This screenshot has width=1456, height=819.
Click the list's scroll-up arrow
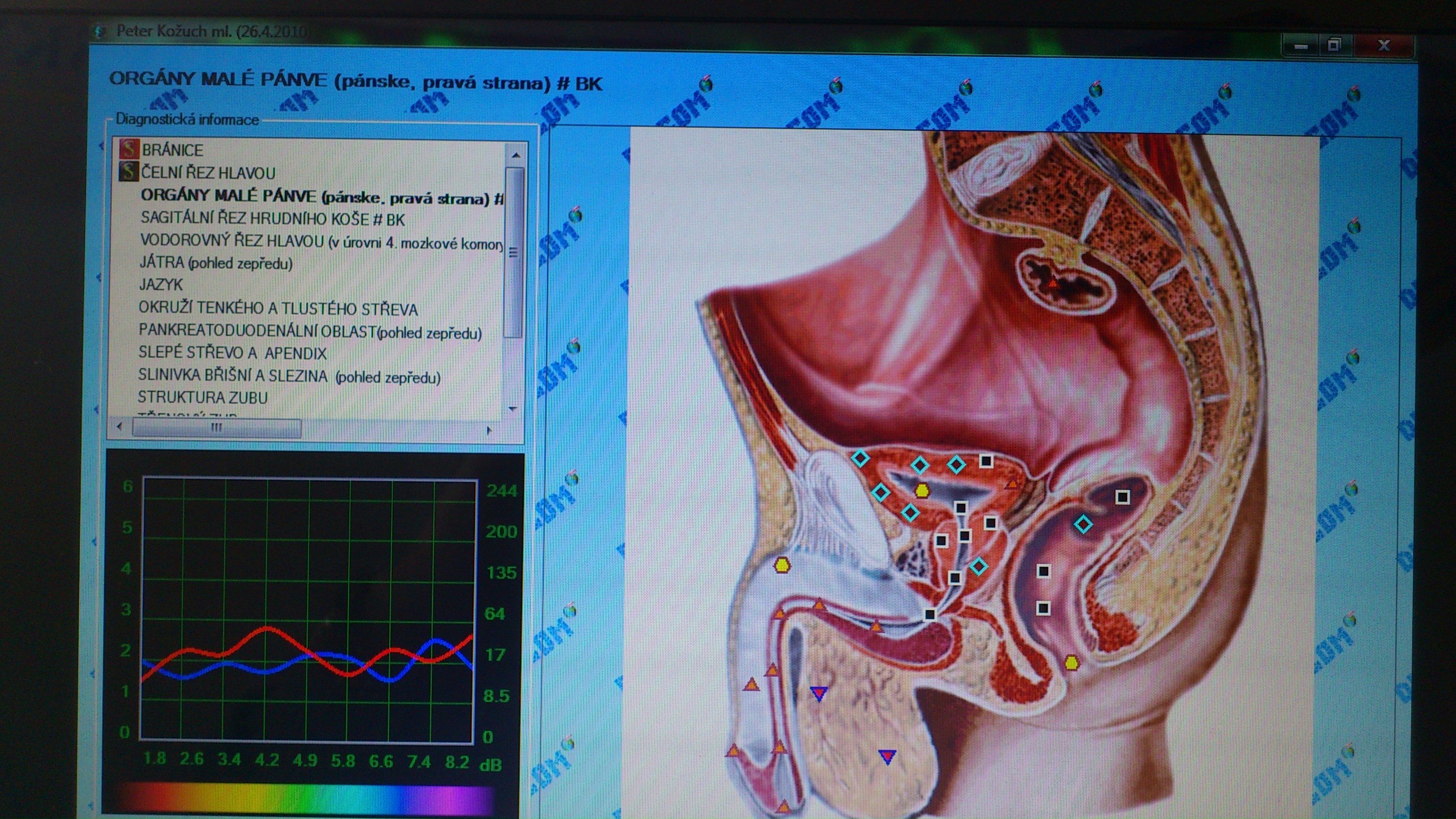(515, 155)
